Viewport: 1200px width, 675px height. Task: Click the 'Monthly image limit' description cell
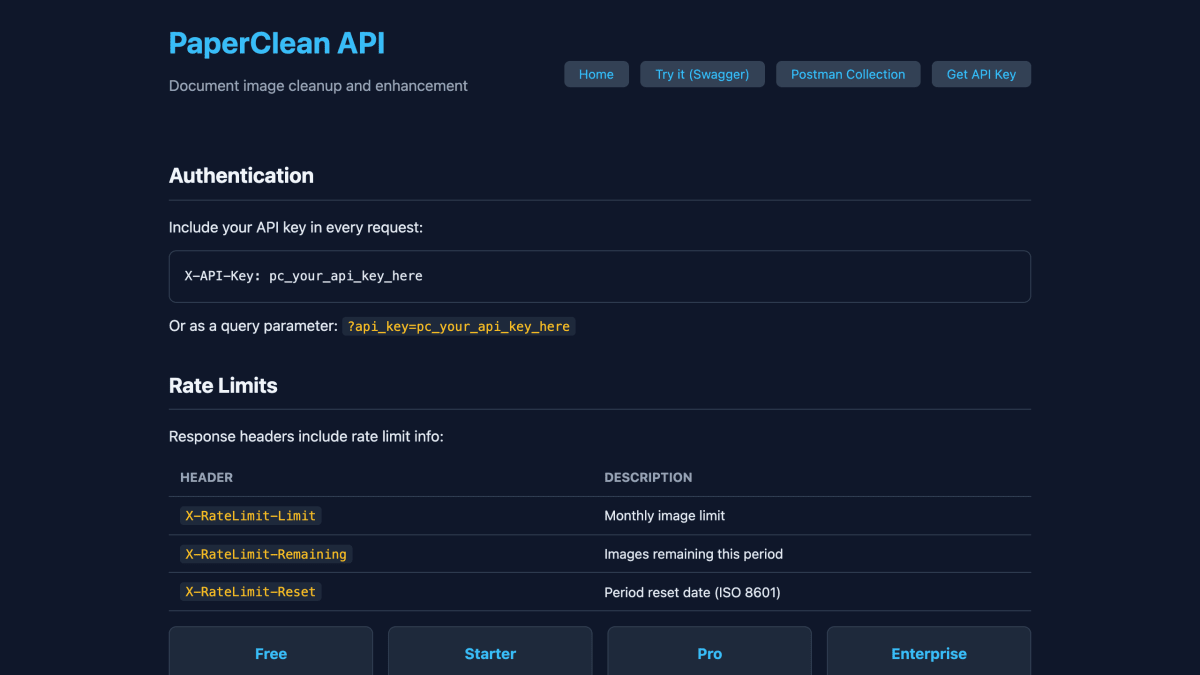coord(812,516)
